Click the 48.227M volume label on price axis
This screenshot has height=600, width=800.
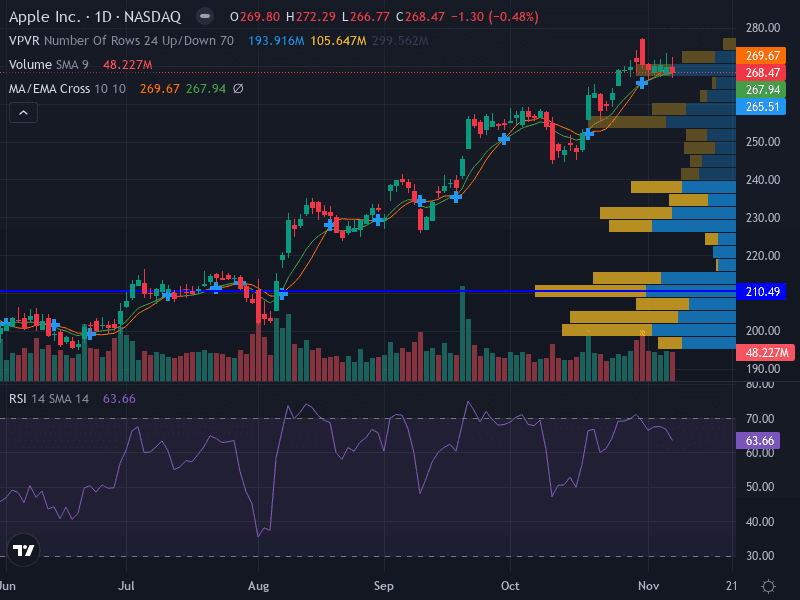pos(766,352)
